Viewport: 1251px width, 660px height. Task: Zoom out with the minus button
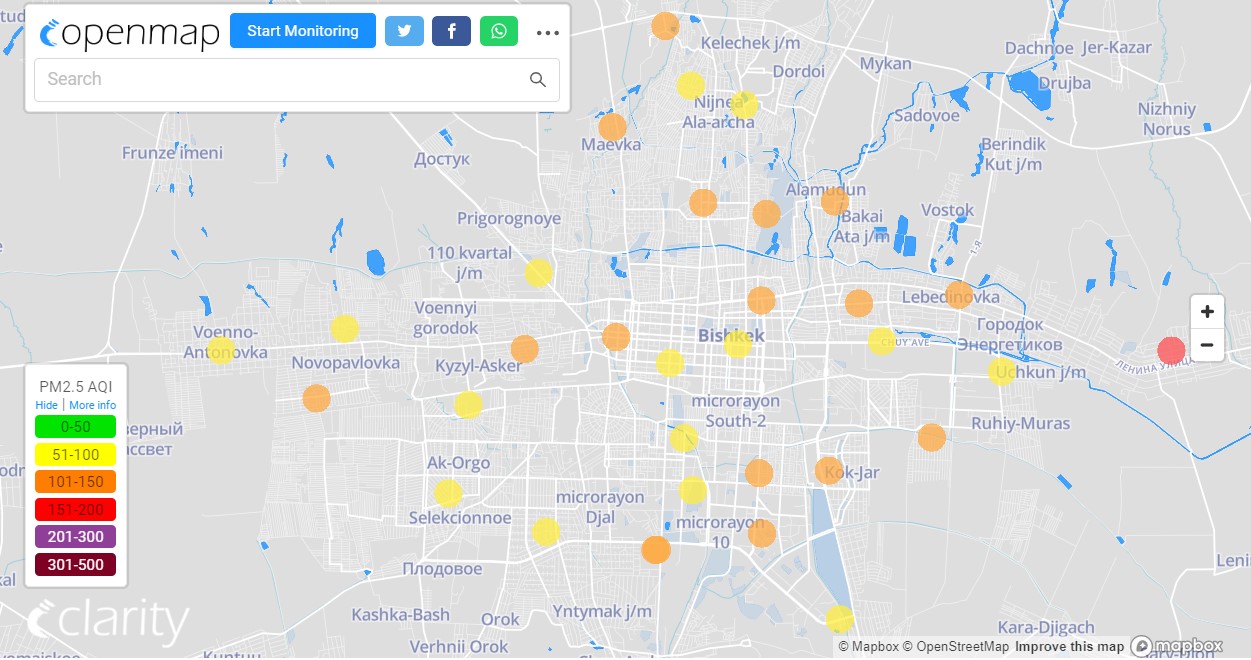coord(1207,345)
